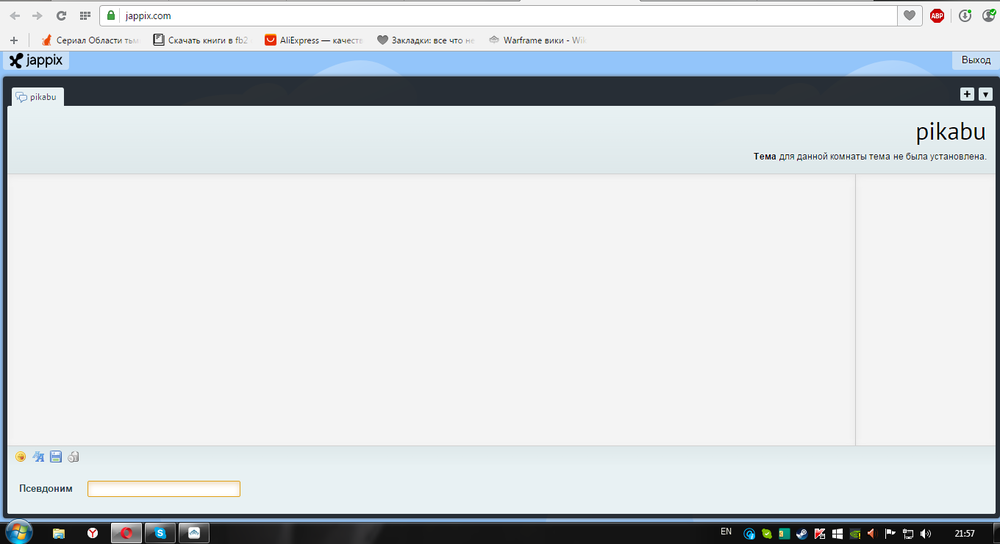Click the heart bookmark icon in address bar
Image resolution: width=1000 pixels, height=544 pixels.
pos(909,16)
